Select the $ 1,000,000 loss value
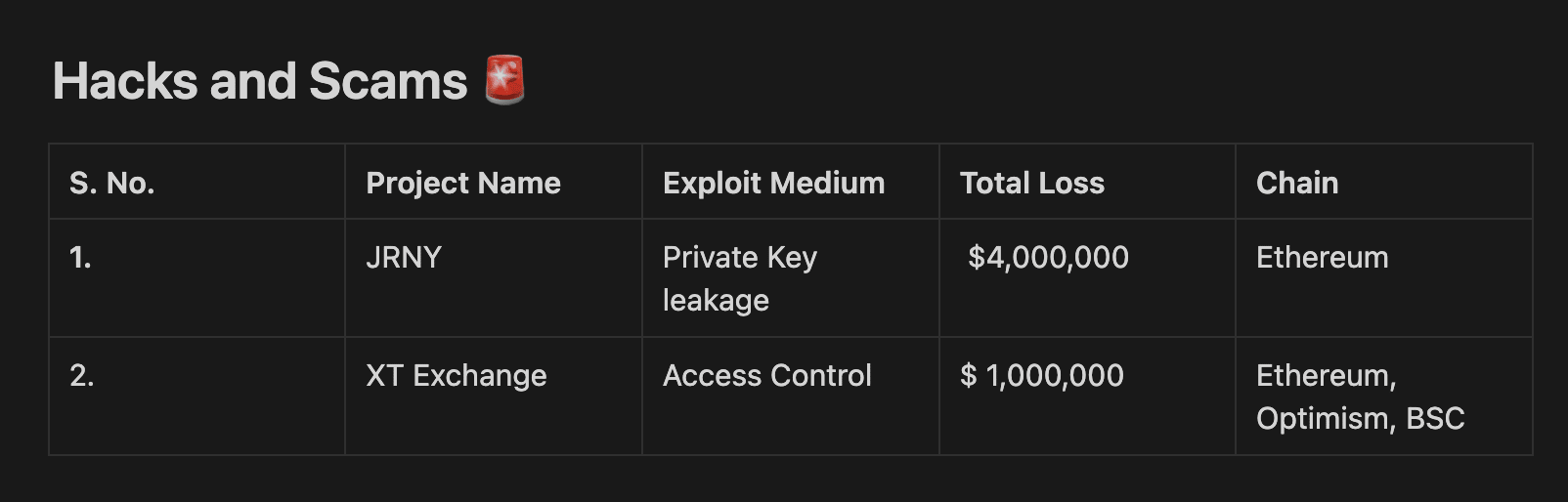Viewport: 1568px width, 502px height. (x=1042, y=376)
